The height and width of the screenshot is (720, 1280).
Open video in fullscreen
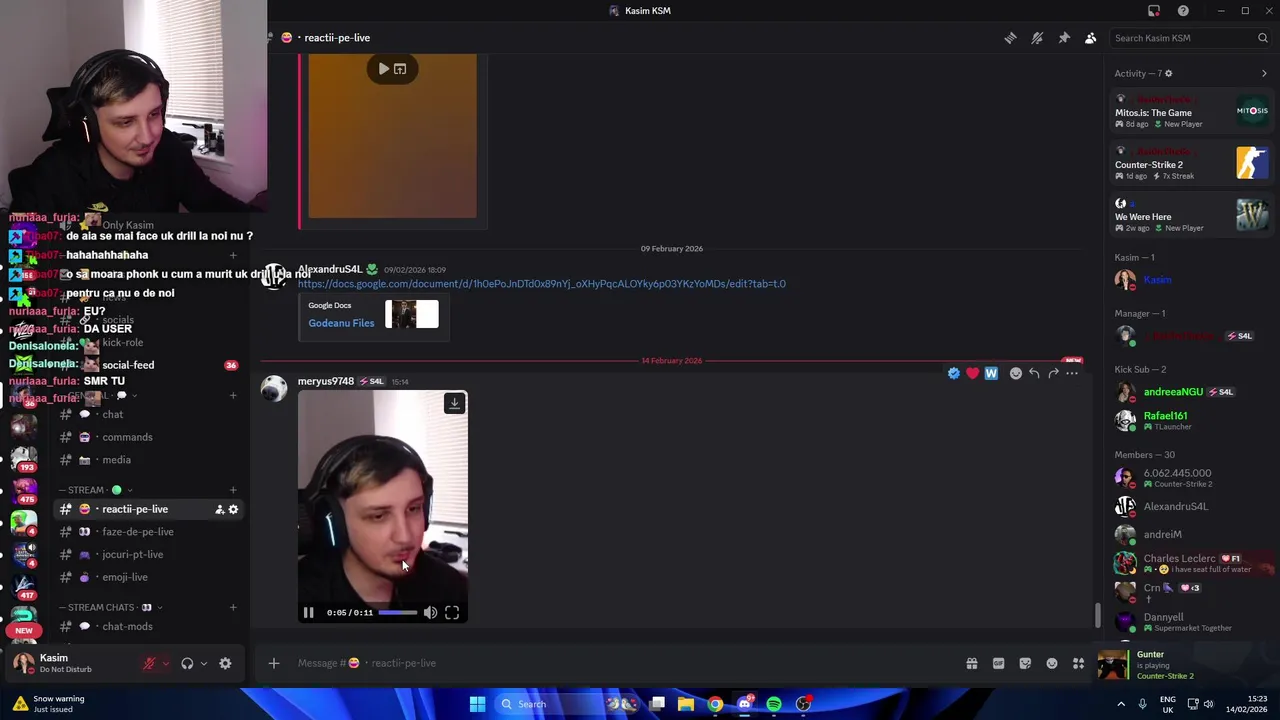452,612
